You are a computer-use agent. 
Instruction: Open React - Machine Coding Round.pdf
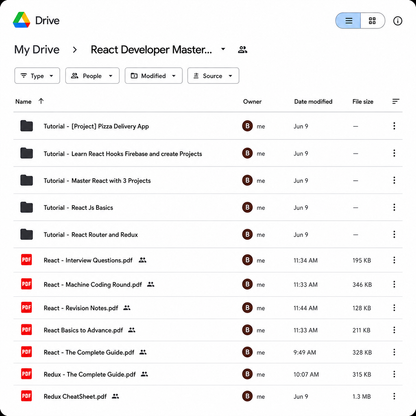[x=93, y=285]
